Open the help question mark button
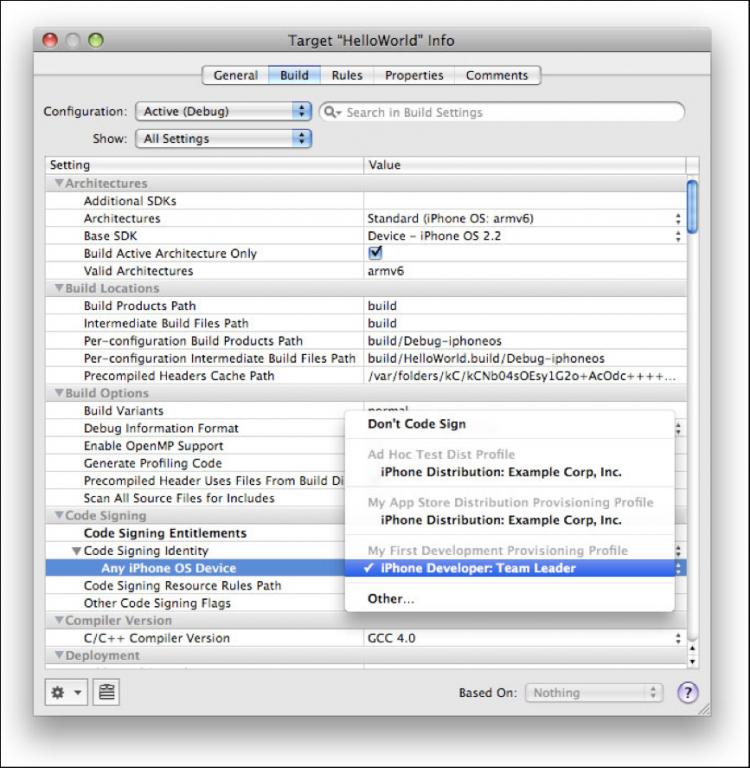 [x=688, y=693]
